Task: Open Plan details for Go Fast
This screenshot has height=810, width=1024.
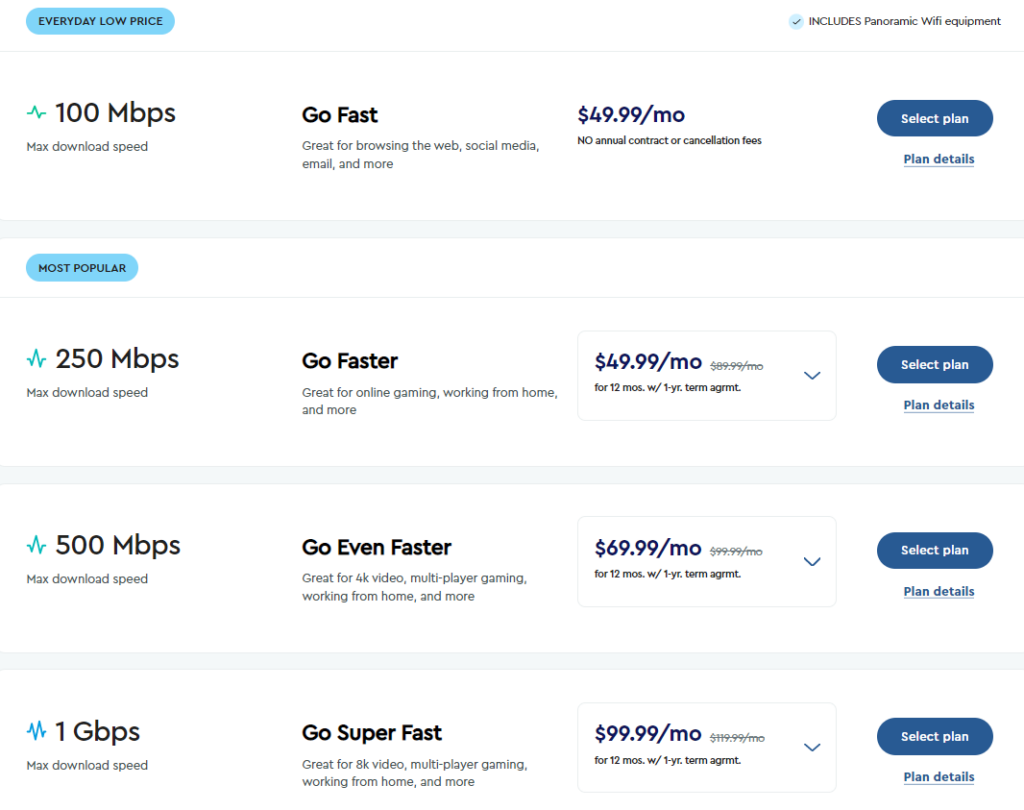Action: (938, 159)
